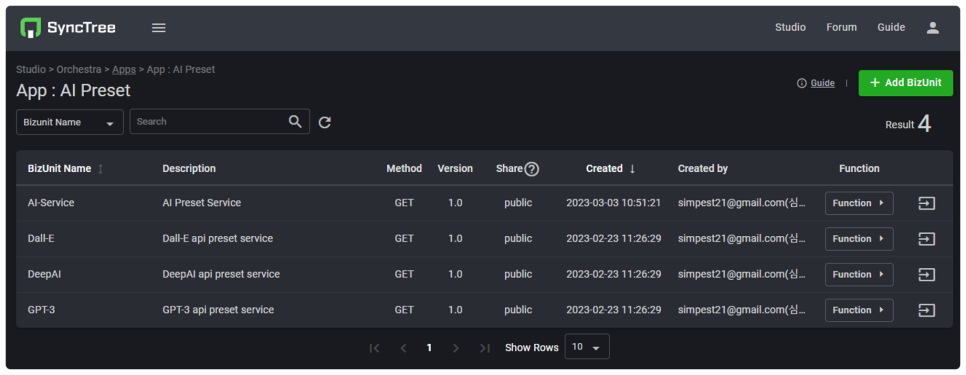
Task: Select the Dall-E BizUnit name
Action: pyautogui.click(x=41, y=238)
